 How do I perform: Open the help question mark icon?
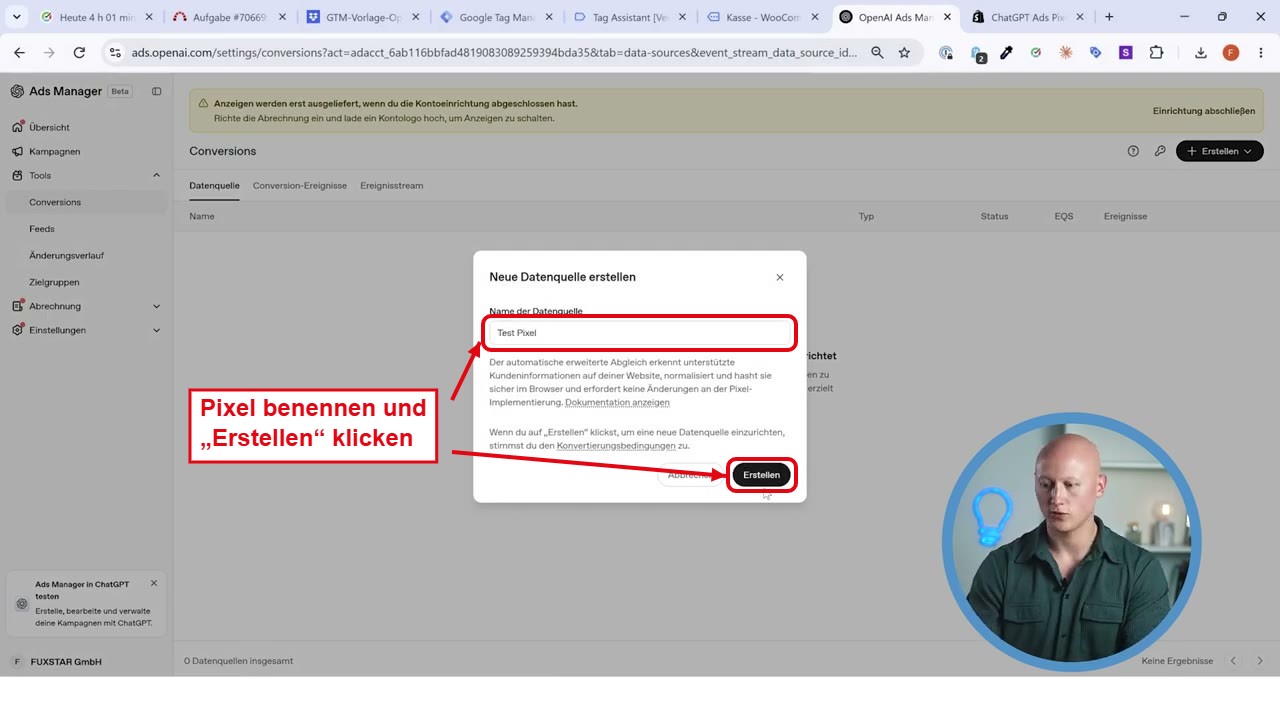click(x=1133, y=151)
